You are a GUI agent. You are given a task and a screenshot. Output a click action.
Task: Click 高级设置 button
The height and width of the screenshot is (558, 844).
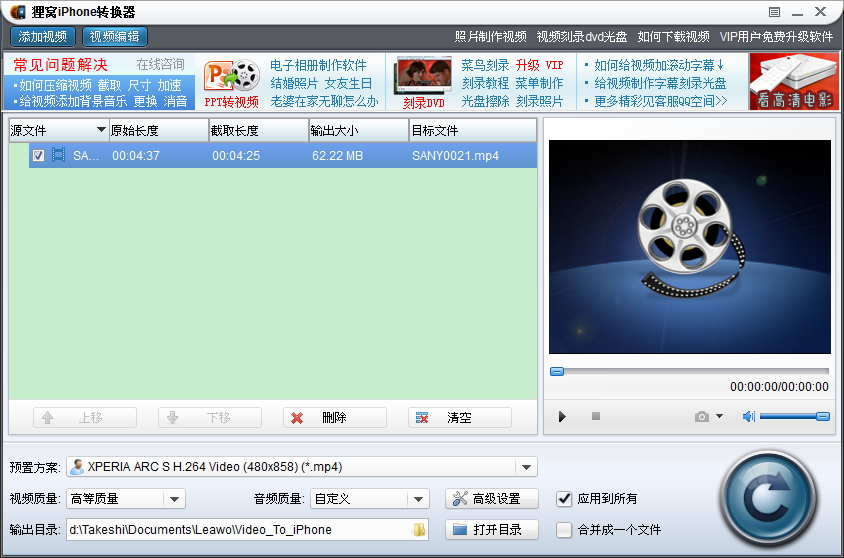(491, 499)
